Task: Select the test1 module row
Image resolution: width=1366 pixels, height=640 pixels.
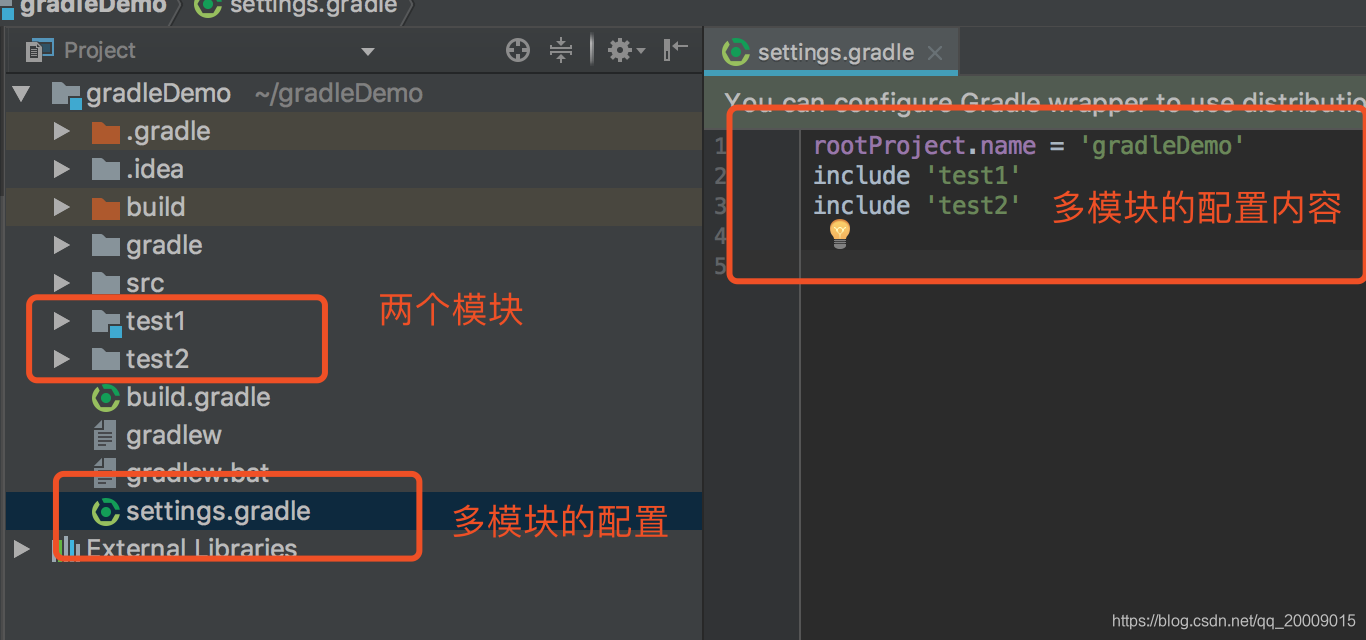Action: click(354, 321)
